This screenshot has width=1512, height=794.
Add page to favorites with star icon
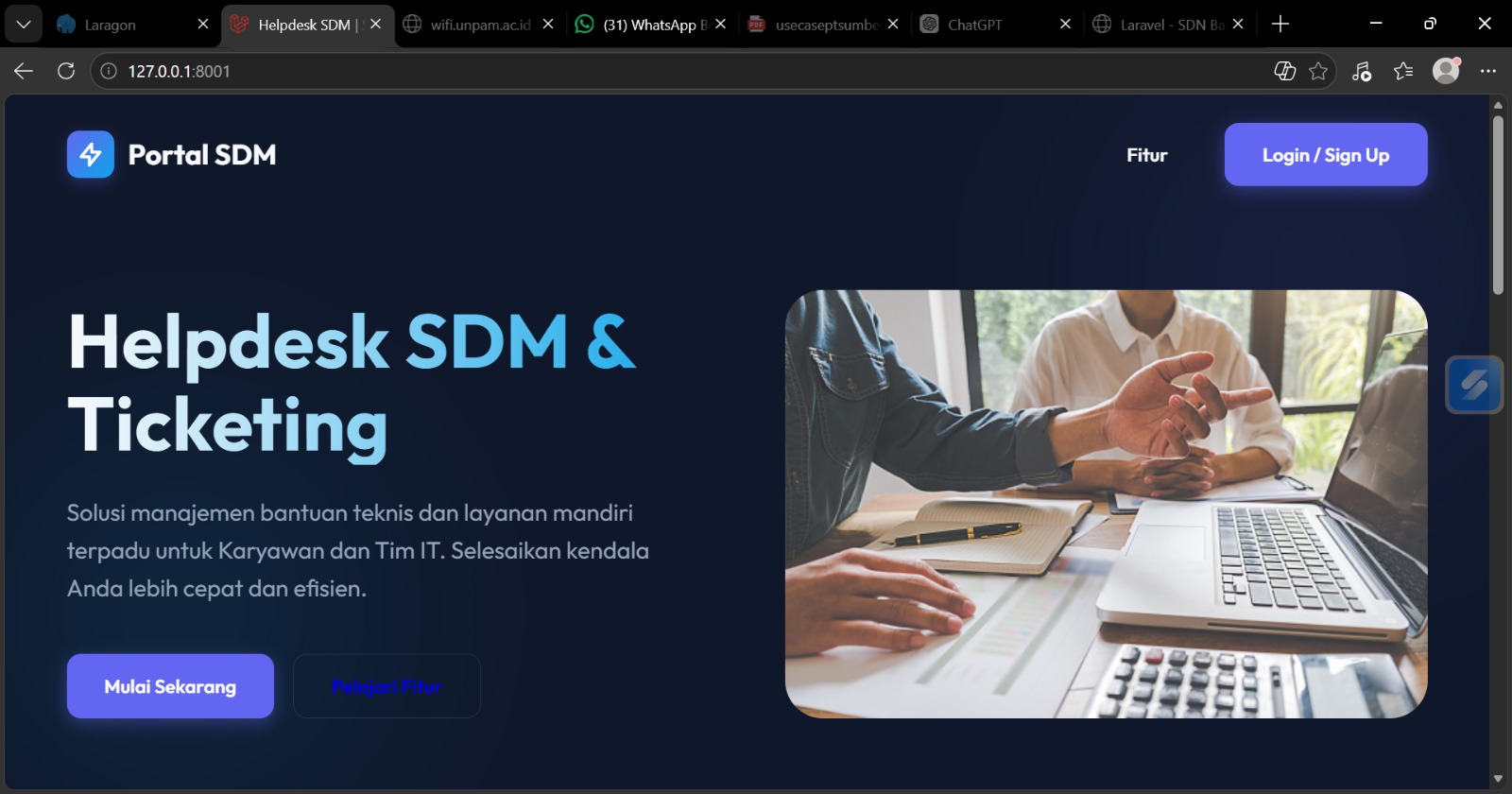pos(1318,71)
